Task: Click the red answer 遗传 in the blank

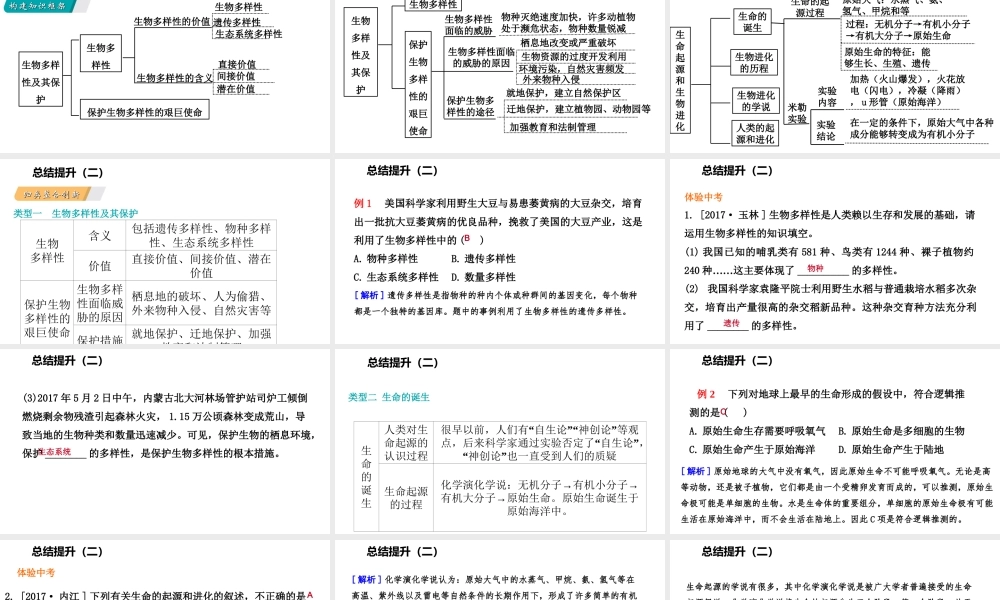Action: [x=732, y=323]
